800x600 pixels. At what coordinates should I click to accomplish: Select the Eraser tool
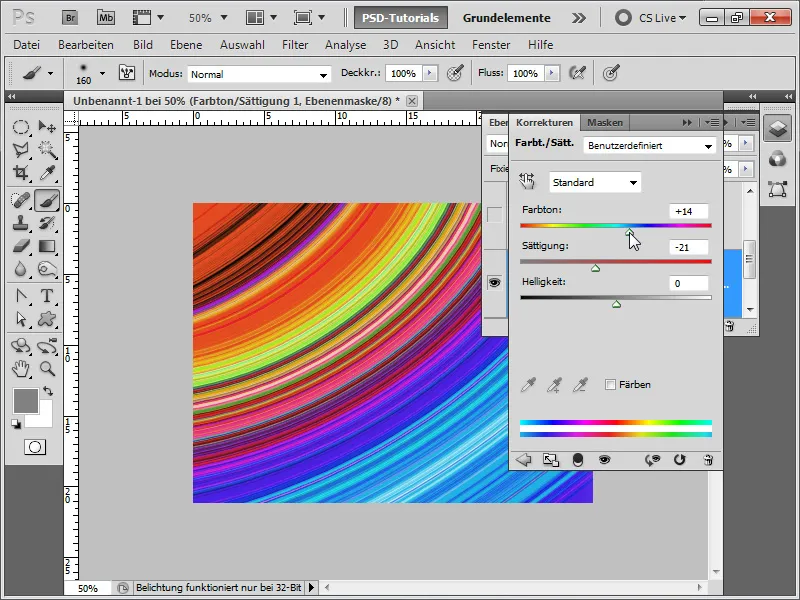[20, 246]
